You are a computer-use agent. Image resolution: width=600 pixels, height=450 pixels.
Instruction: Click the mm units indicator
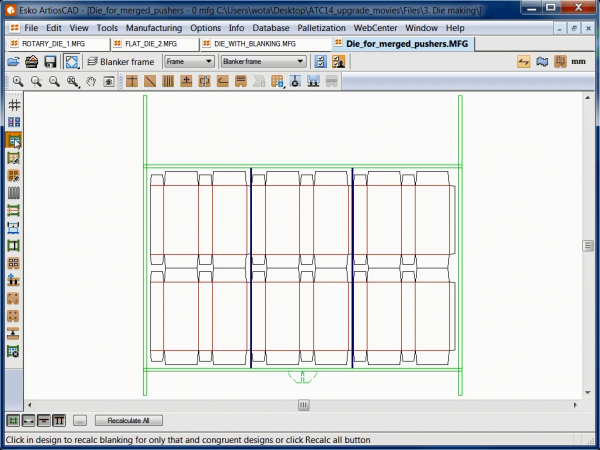578,62
